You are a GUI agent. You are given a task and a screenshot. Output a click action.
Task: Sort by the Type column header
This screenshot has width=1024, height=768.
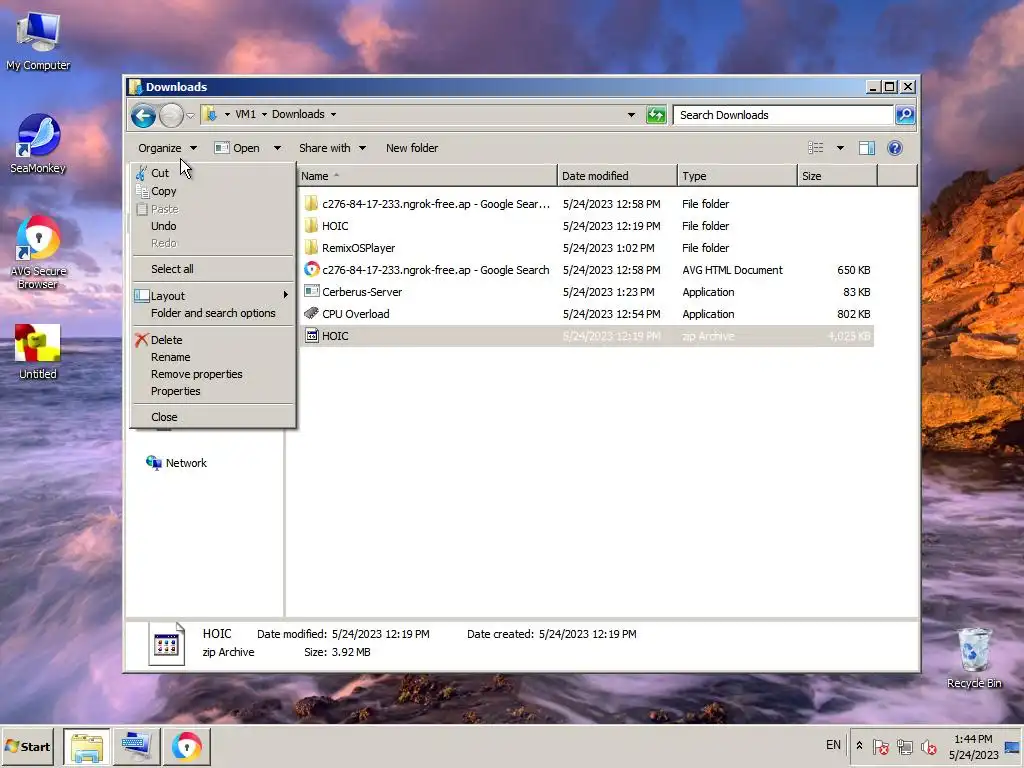point(737,176)
